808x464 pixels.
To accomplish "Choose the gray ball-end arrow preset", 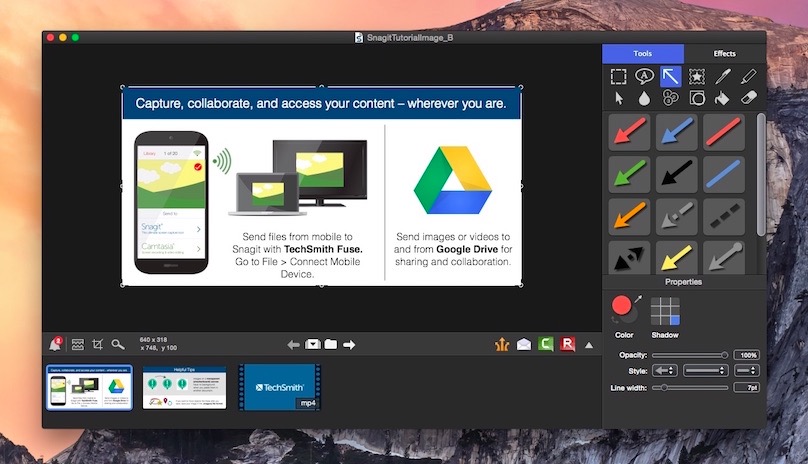I will [723, 257].
